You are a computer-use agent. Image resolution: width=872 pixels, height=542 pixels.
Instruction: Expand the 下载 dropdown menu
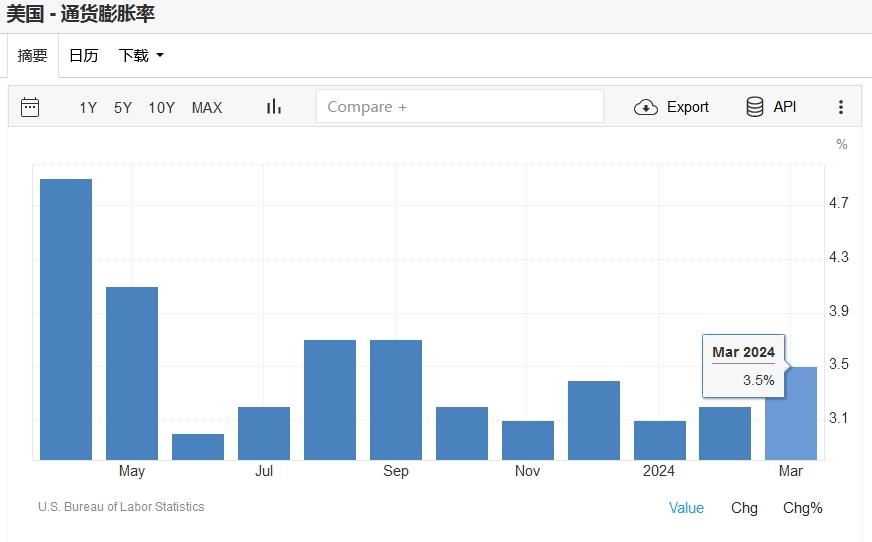pyautogui.click(x=141, y=56)
